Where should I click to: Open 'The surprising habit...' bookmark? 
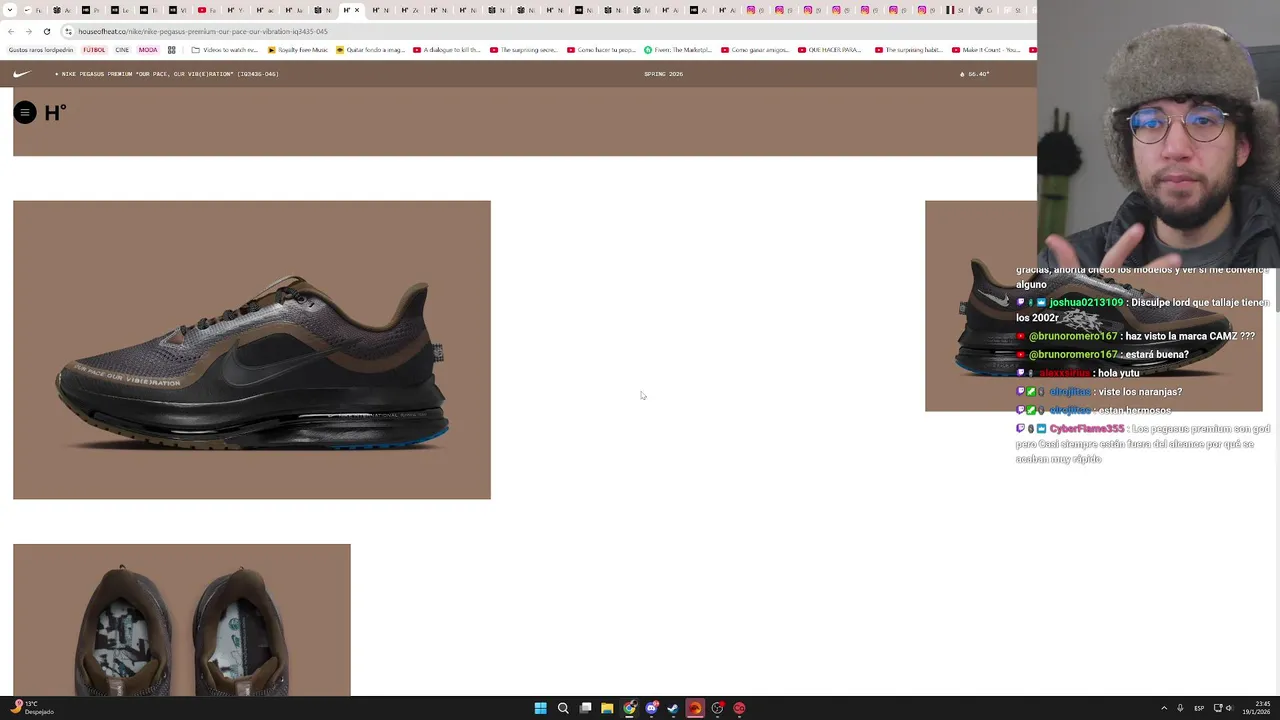click(x=909, y=50)
